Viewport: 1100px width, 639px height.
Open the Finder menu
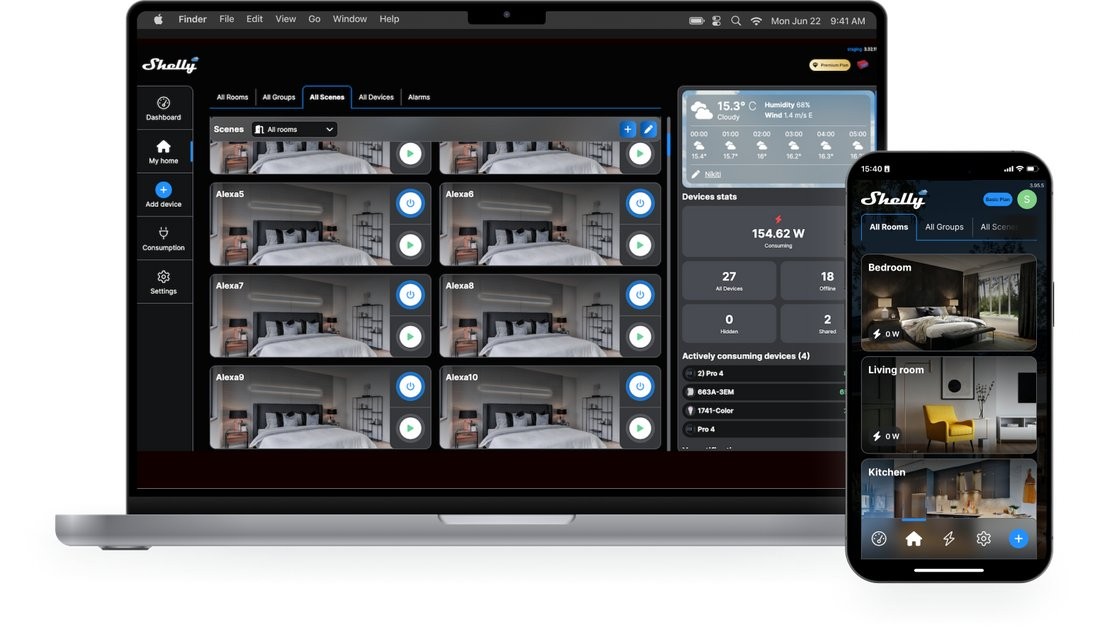[x=192, y=19]
